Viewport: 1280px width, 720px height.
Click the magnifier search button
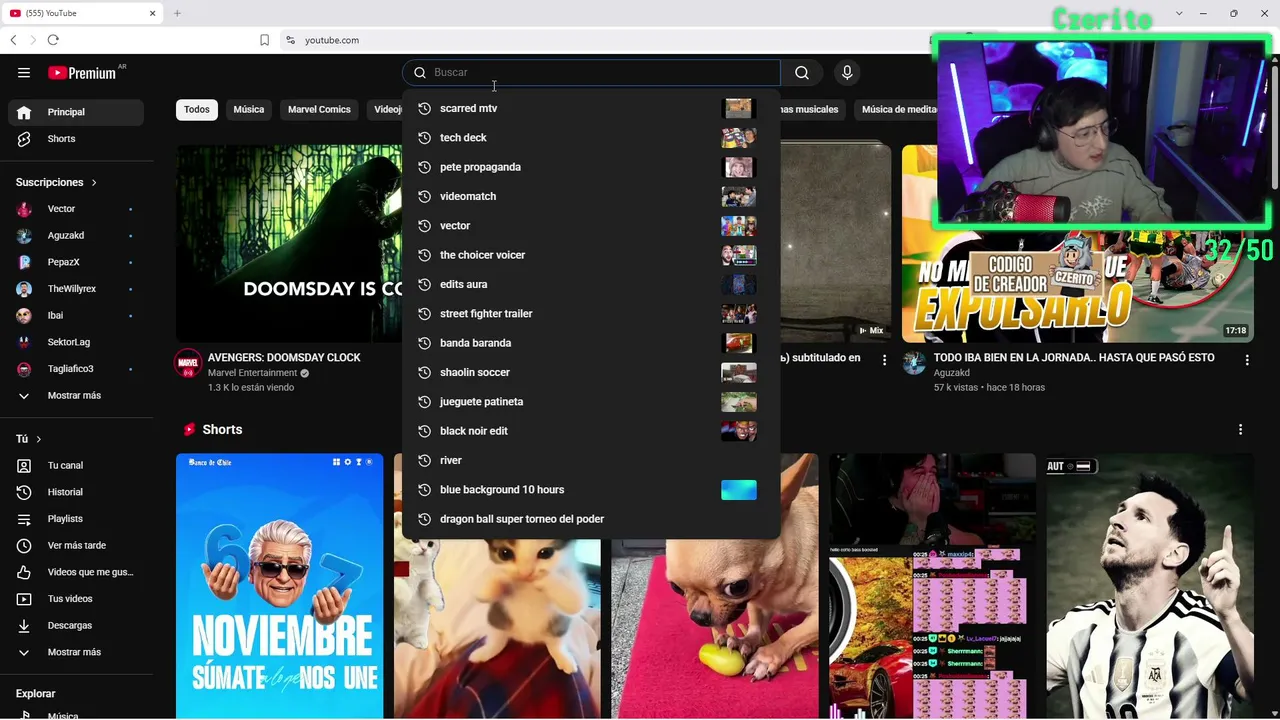pyautogui.click(x=802, y=72)
